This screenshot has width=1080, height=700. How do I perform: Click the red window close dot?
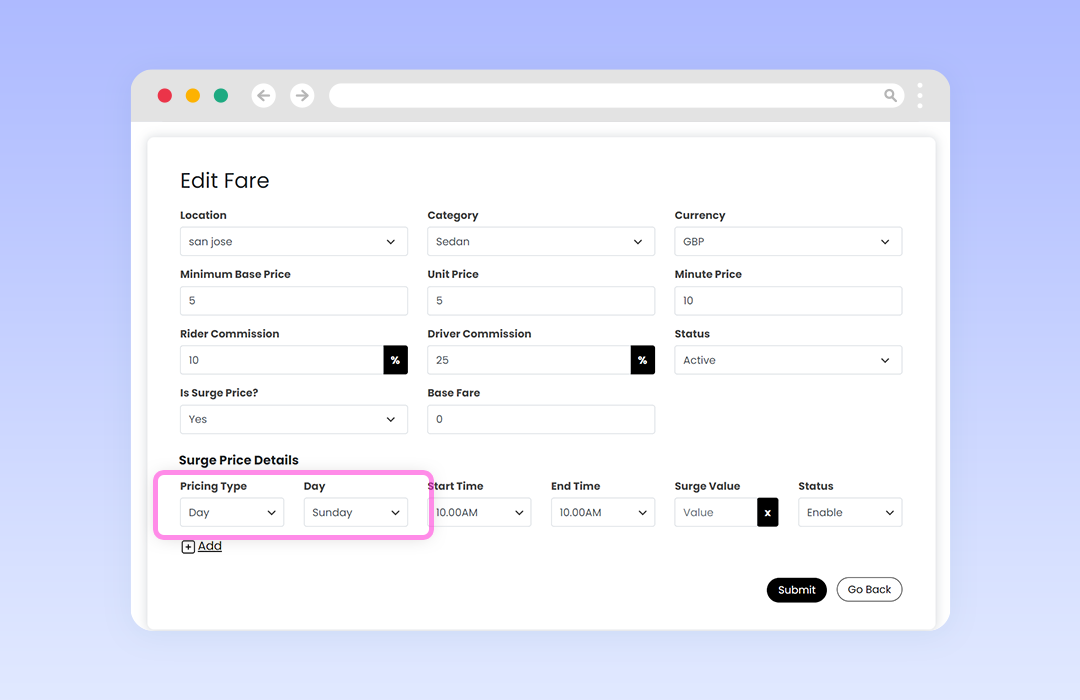click(x=165, y=96)
